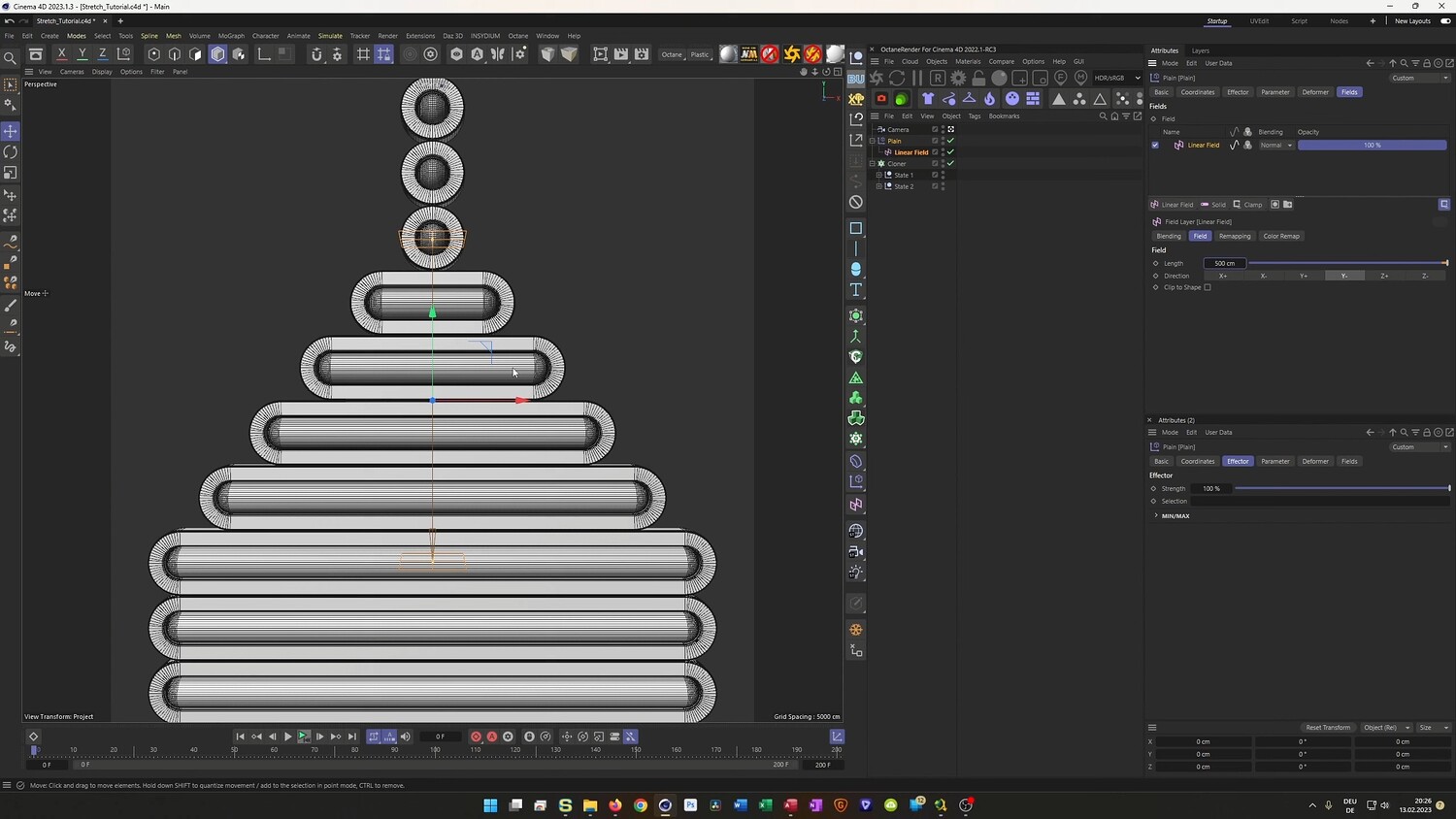Open Octane render settings gear

tap(958, 78)
